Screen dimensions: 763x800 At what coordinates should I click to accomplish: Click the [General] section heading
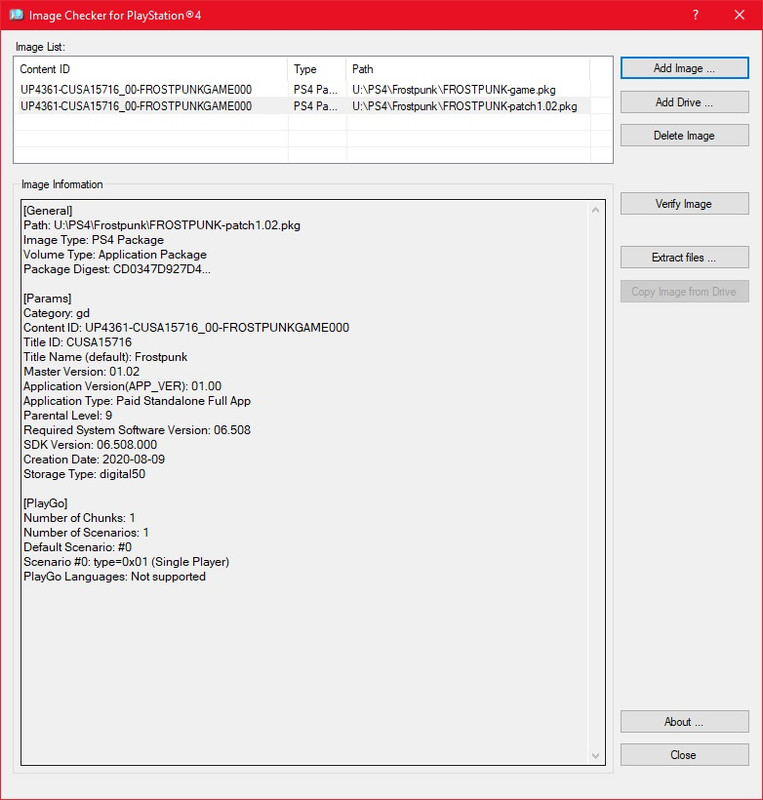tap(48, 211)
